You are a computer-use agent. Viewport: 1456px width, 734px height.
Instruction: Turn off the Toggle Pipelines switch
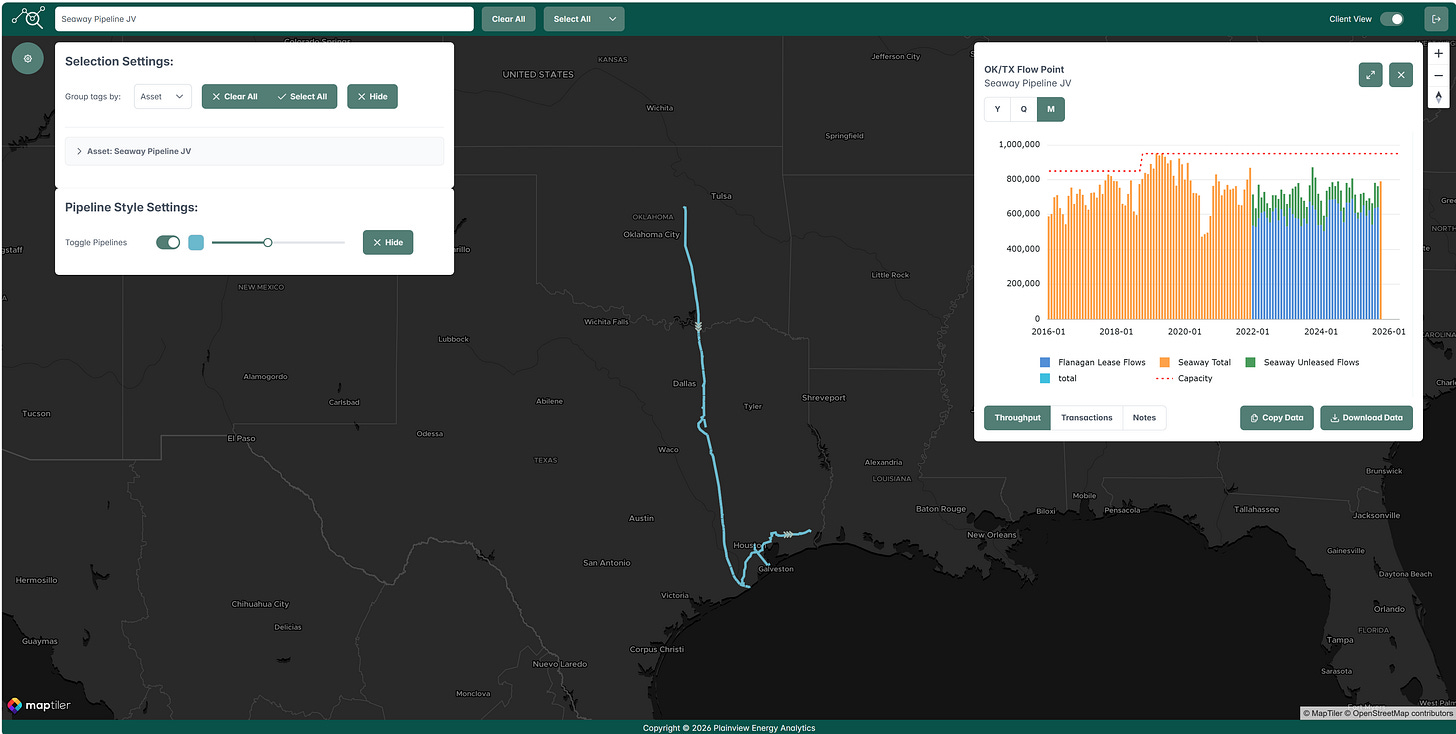click(x=168, y=242)
